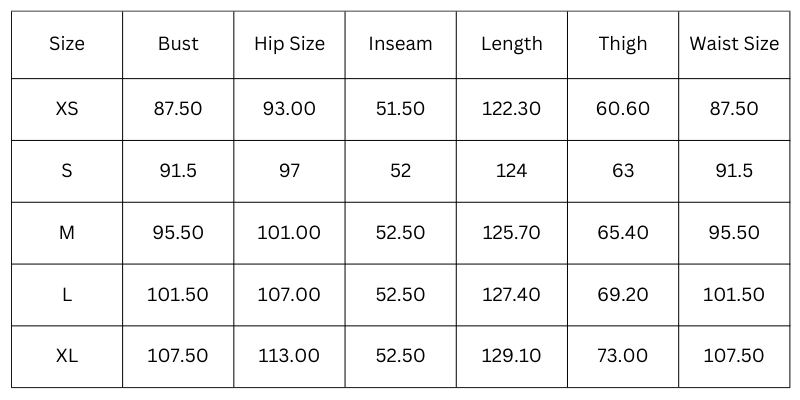Image resolution: width=800 pixels, height=400 pixels.
Task: Click XS hip size value 93.00
Action: [289, 109]
